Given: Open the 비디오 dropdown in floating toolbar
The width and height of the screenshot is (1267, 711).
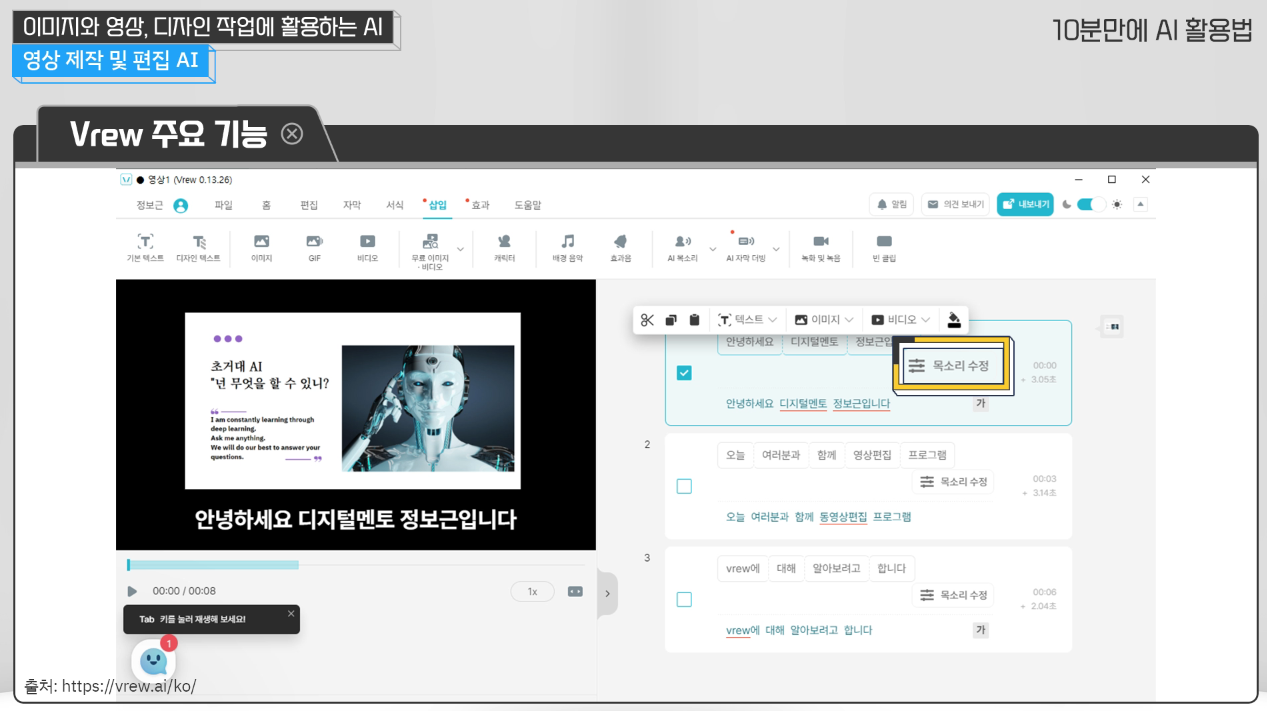Looking at the screenshot, I should pos(901,320).
